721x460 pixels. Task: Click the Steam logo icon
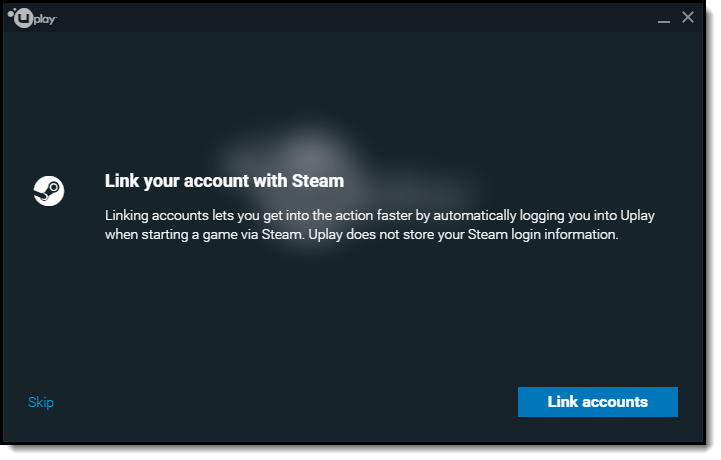pyautogui.click(x=49, y=191)
